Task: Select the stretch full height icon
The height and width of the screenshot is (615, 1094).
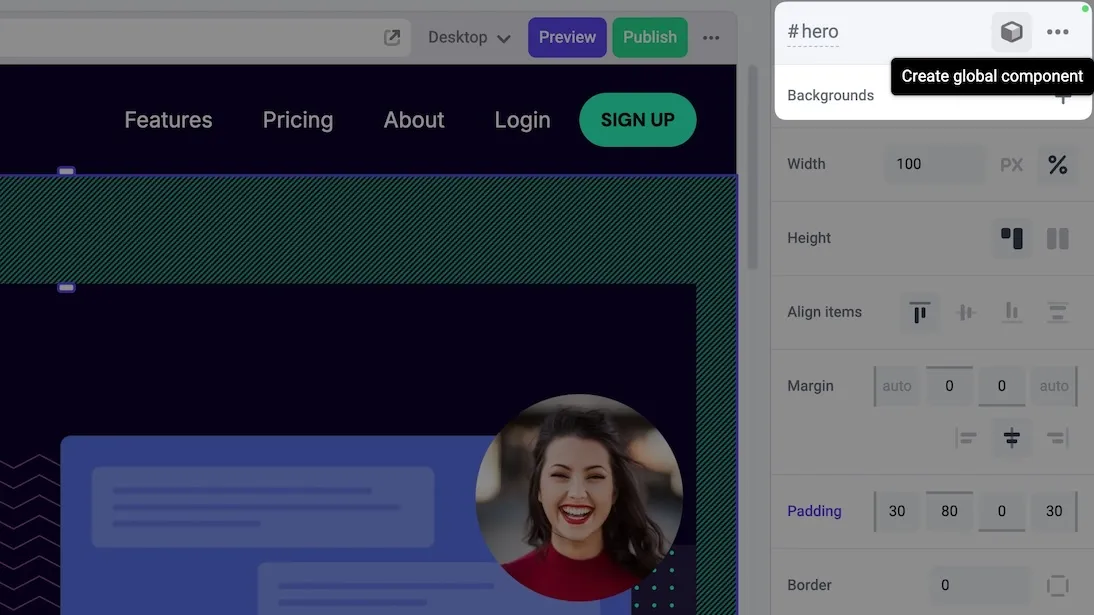Action: pyautogui.click(x=1057, y=238)
